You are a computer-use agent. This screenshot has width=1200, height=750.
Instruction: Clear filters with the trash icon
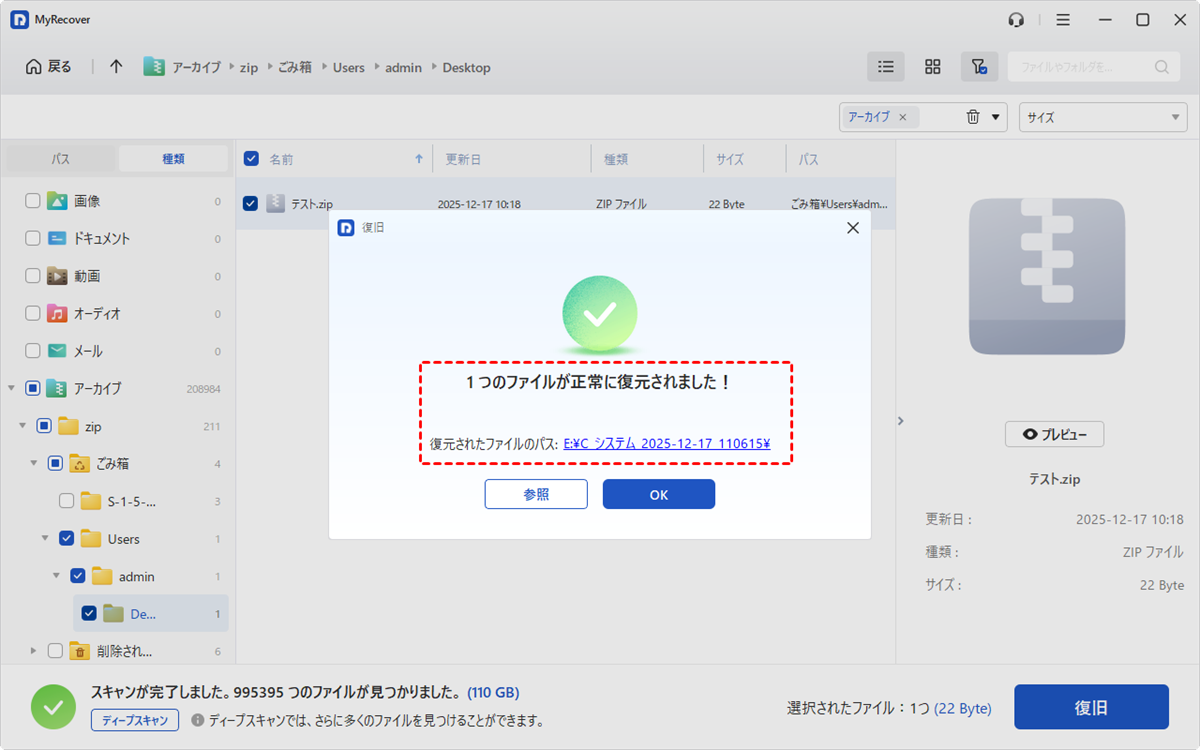pyautogui.click(x=973, y=117)
